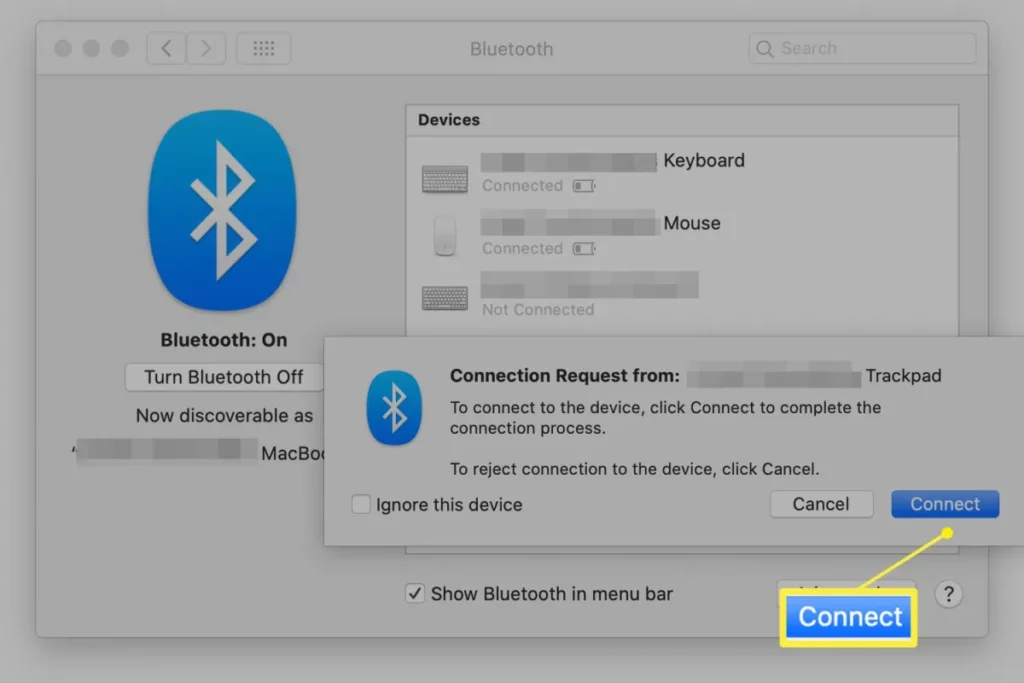Click the enlarged yellow-highlighted Connect callout

[848, 617]
